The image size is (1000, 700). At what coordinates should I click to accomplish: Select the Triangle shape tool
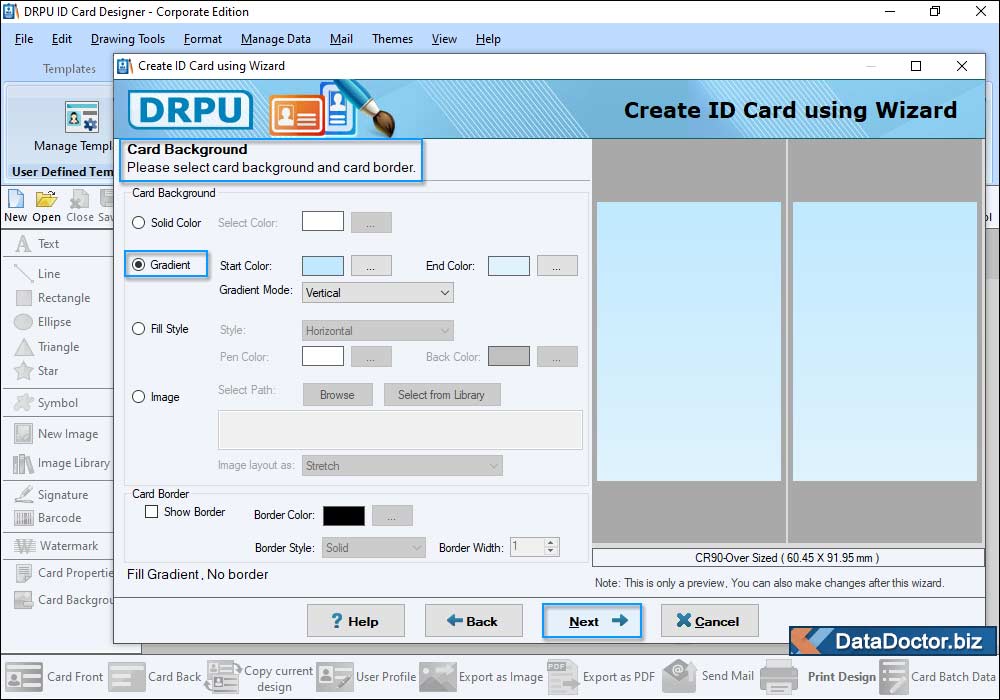(47, 347)
